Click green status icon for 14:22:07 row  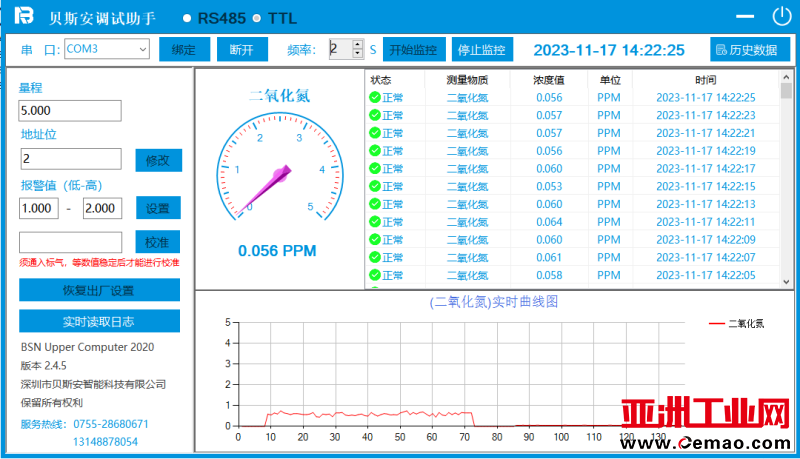375,258
